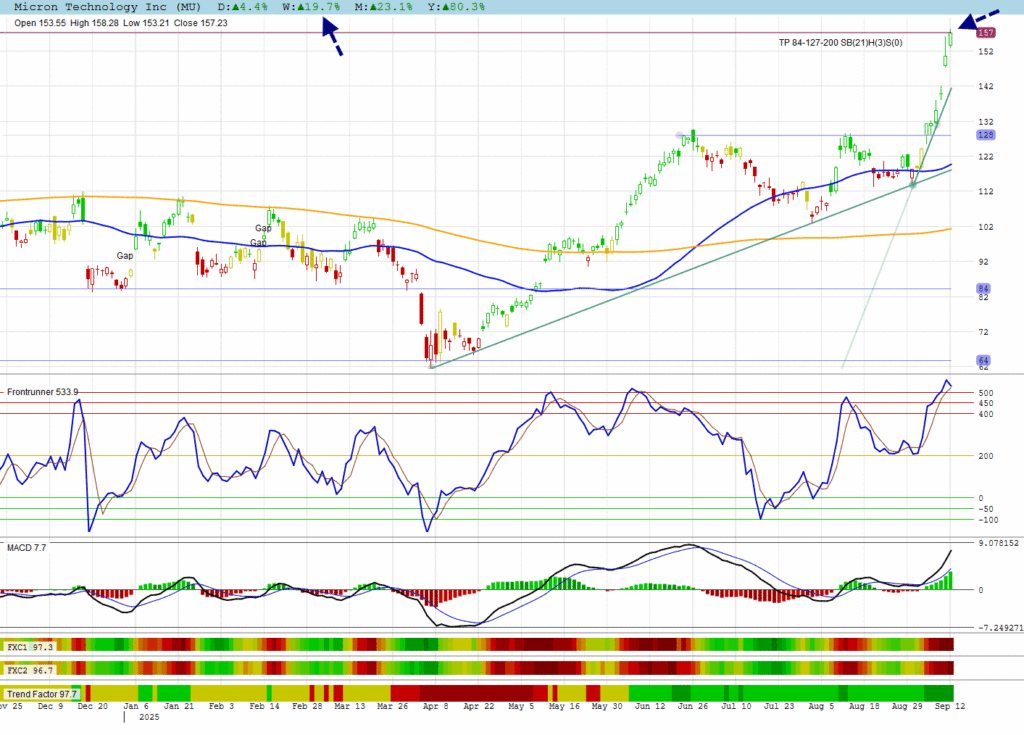This screenshot has width=1024, height=735.
Task: Click the Feb 28 date label
Action: click(x=307, y=706)
